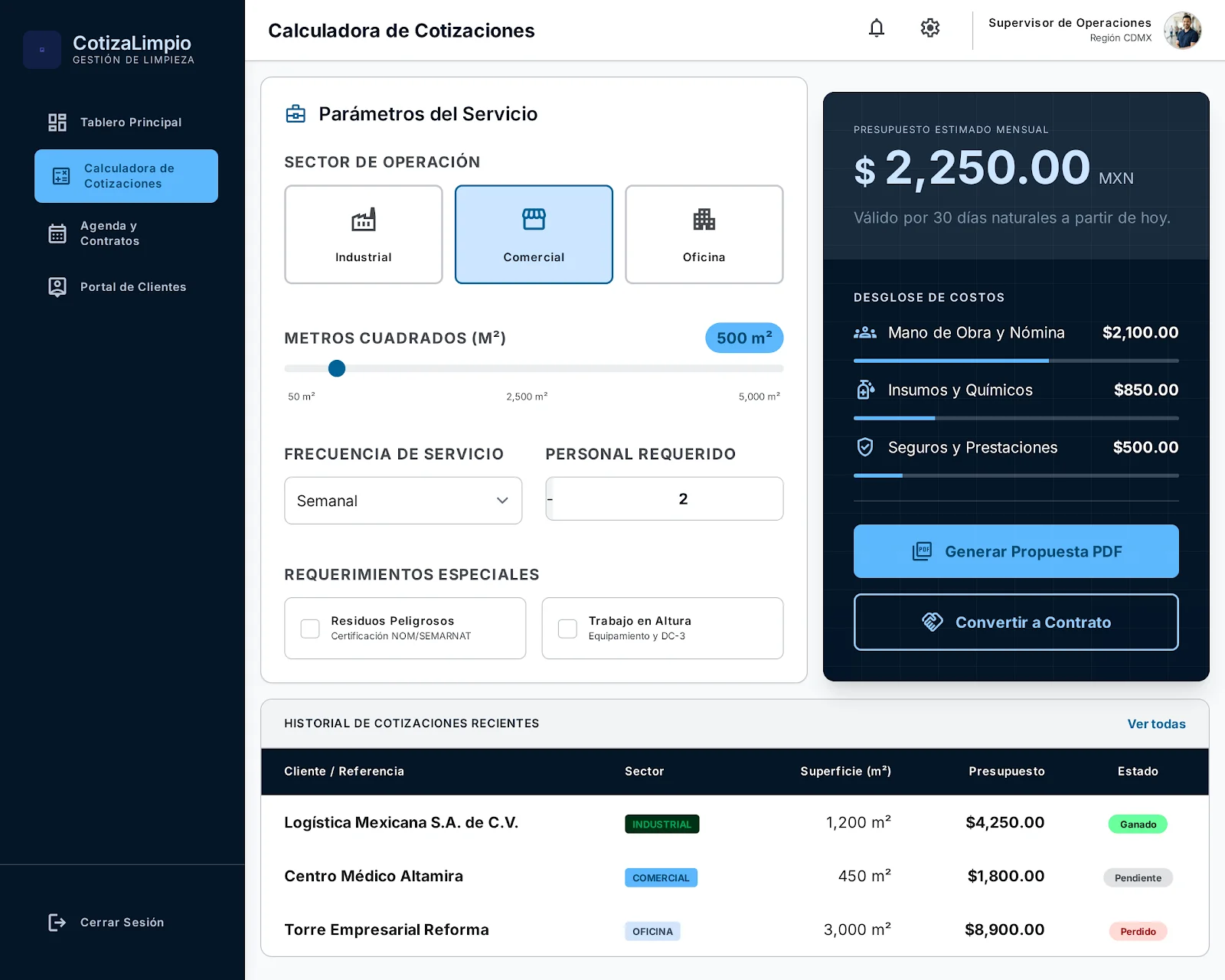Screen dimensions: 1225x980
Task: Click the $1,800.00 budget cell
Action: click(1005, 876)
